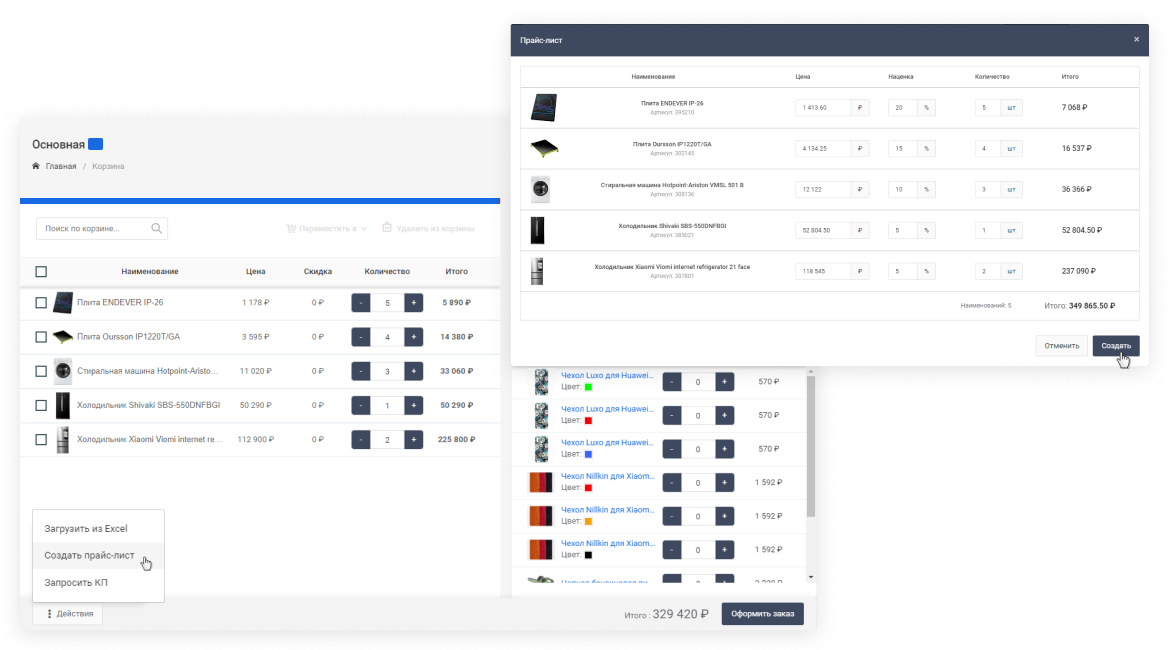Decrease quantity of Плита ENDEVER IP-26
The image size is (1170, 650).
pyautogui.click(x=360, y=302)
